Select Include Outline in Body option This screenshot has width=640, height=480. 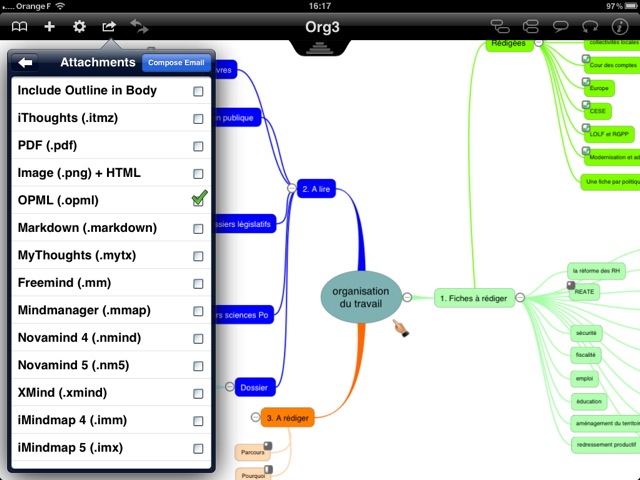[199, 91]
